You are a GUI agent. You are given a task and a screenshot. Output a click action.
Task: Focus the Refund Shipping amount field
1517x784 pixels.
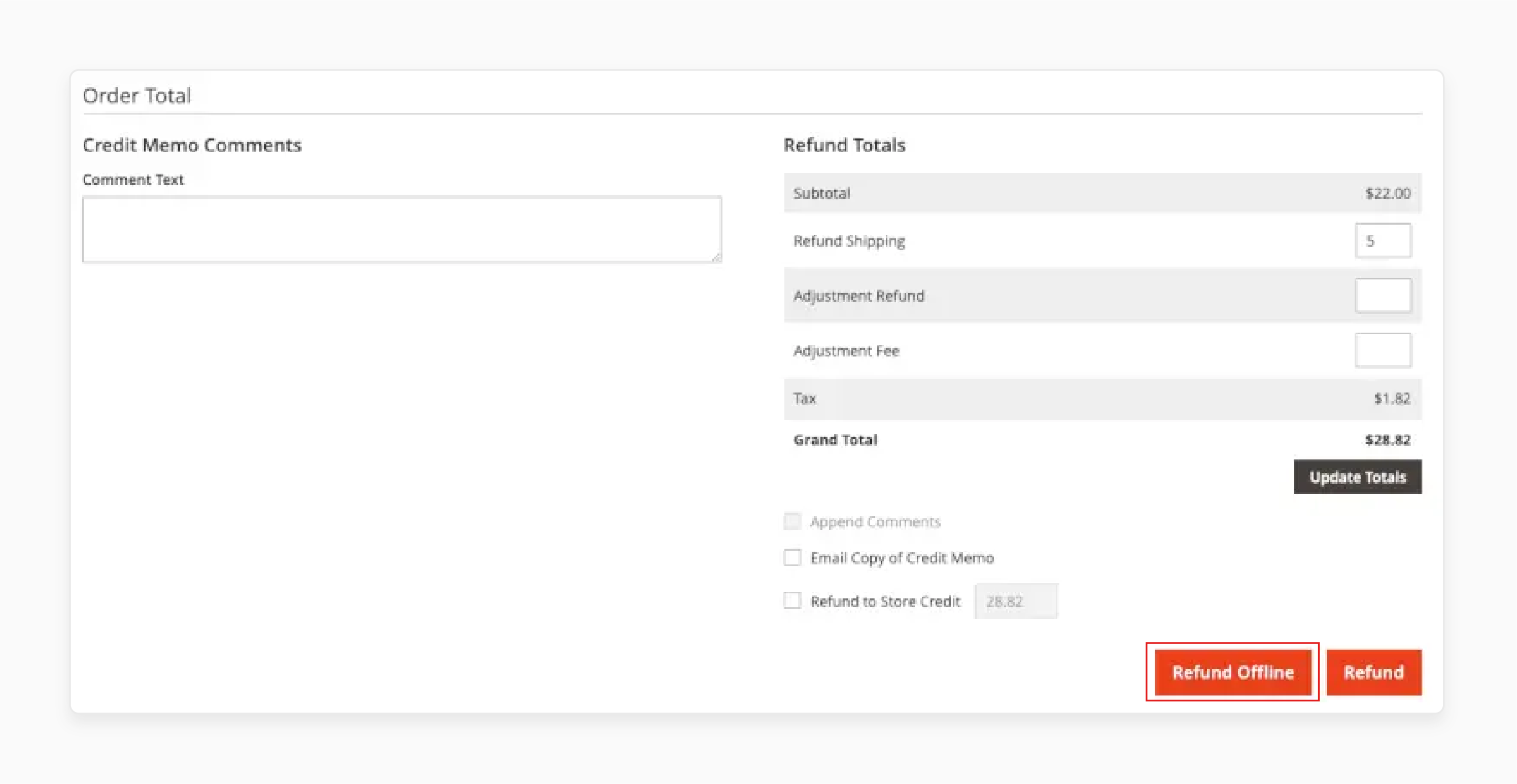click(1383, 241)
